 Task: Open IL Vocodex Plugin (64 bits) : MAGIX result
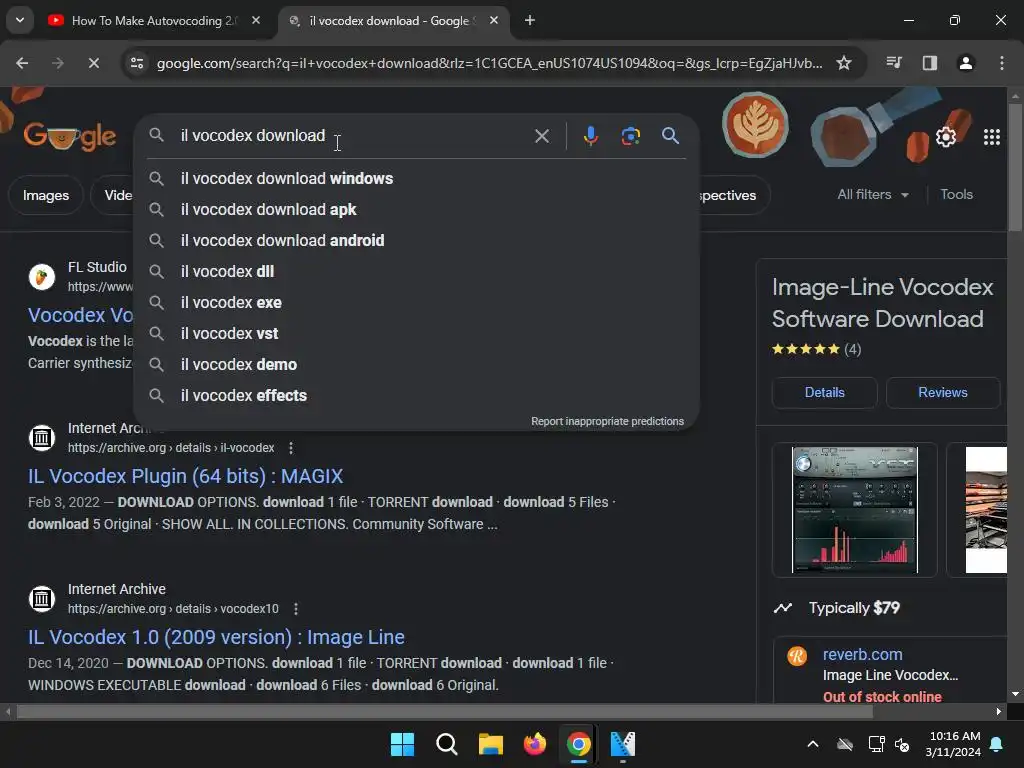185,476
